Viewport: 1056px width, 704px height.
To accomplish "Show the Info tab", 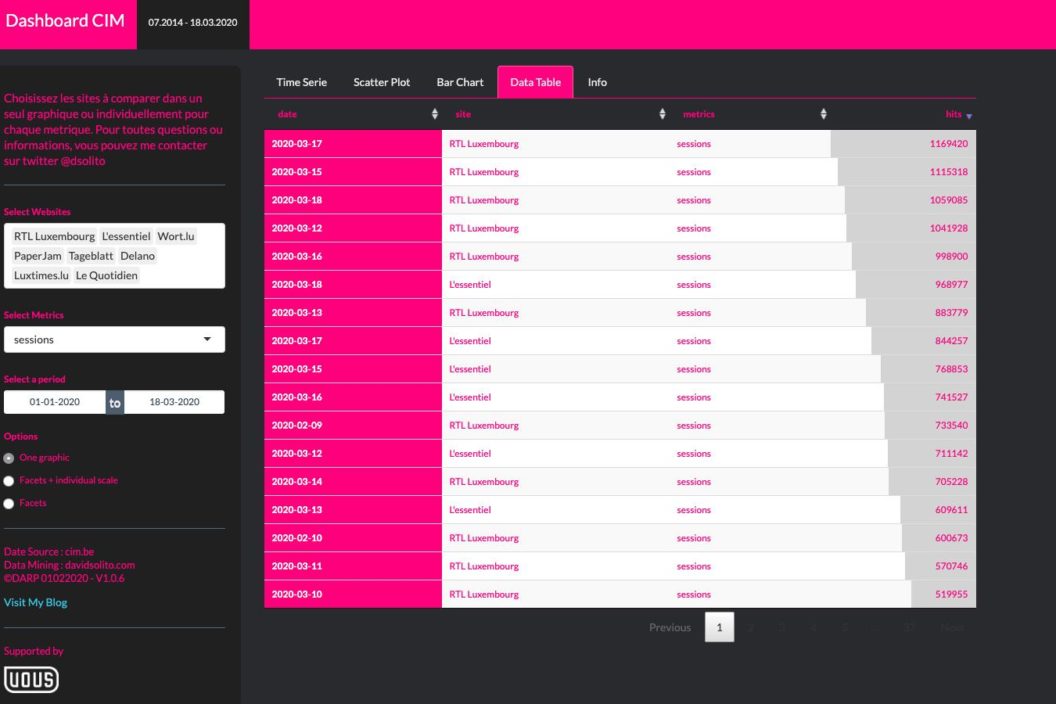I will pos(597,82).
